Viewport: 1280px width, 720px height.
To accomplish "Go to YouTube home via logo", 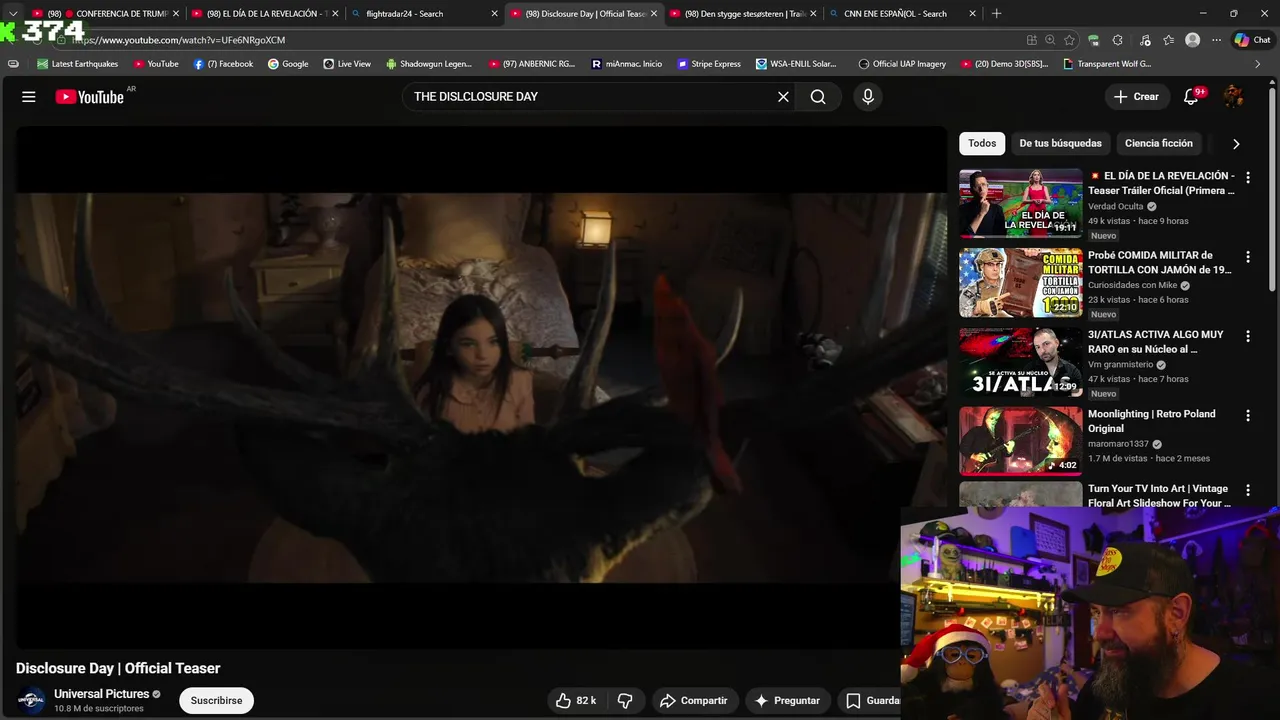I will 89,97.
